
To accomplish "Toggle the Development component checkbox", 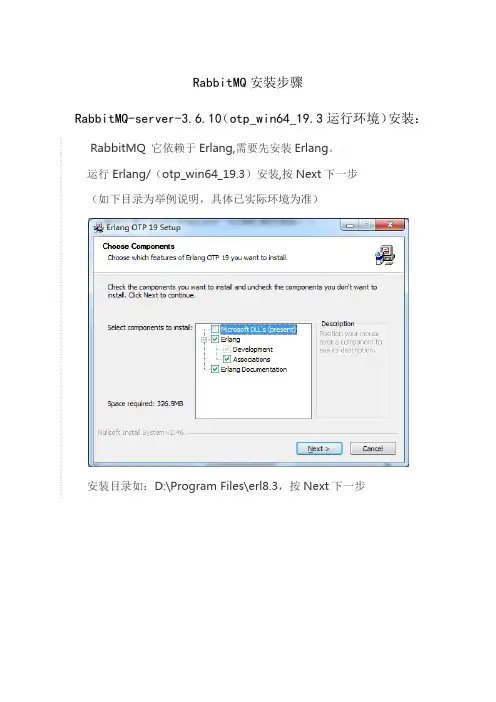I will [x=227, y=349].
